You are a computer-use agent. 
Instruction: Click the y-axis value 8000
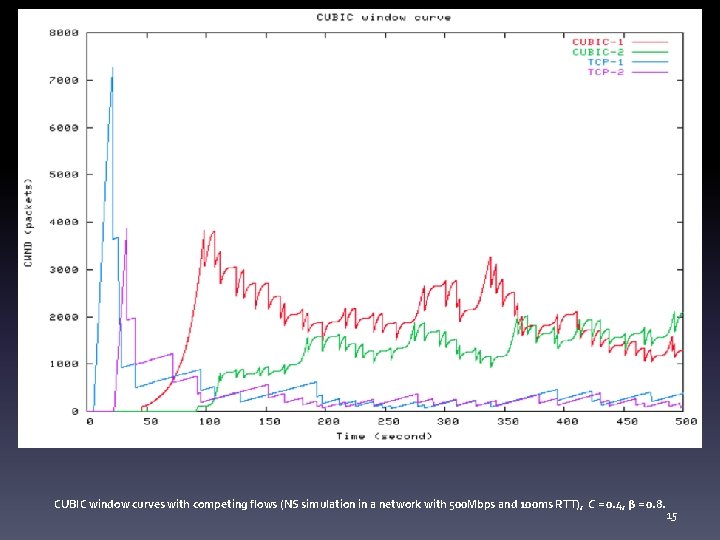(x=64, y=33)
